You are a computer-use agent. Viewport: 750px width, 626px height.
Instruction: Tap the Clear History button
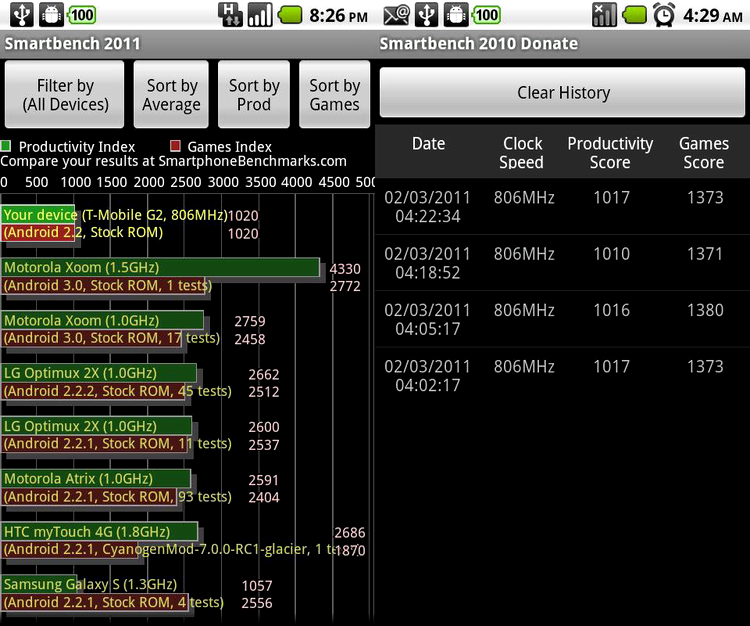coord(562,92)
